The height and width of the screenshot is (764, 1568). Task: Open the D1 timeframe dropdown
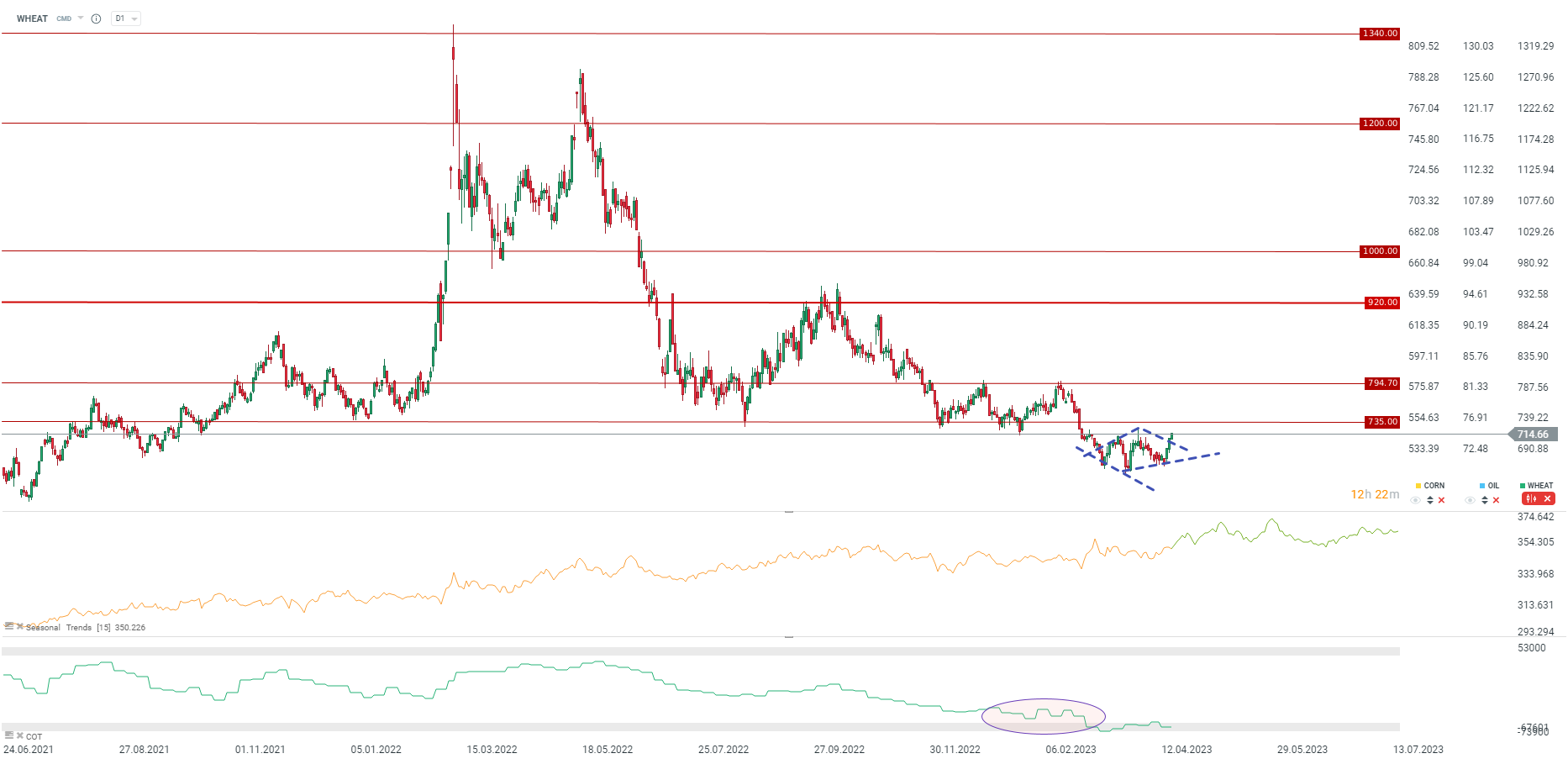click(x=126, y=18)
